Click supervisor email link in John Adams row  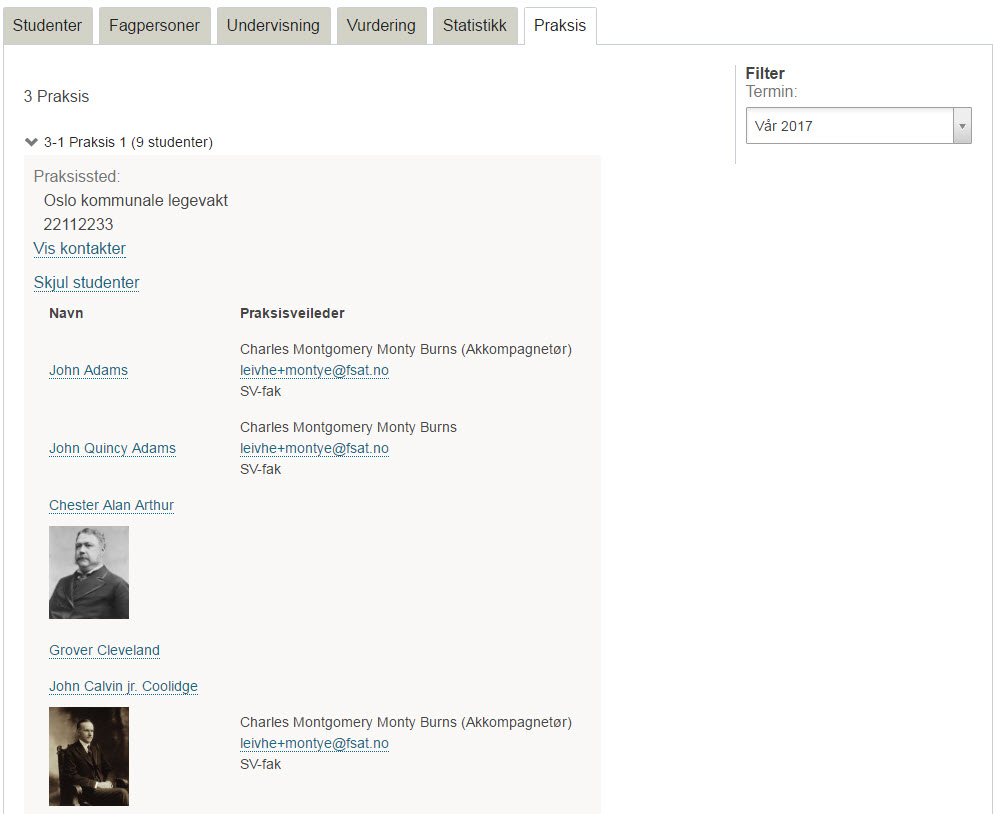[x=314, y=370]
